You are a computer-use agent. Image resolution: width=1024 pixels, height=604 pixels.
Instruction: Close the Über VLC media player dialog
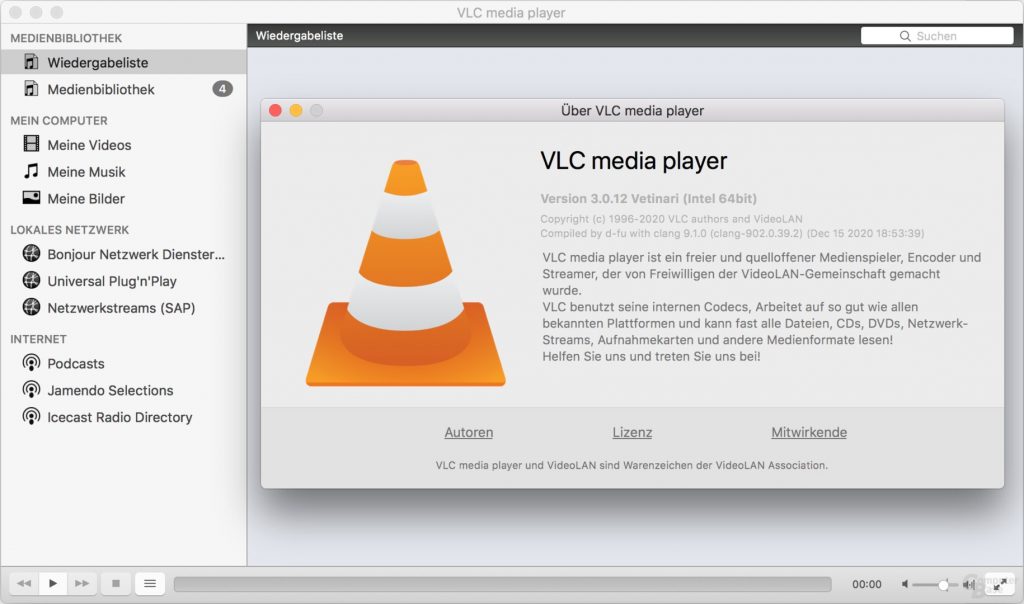point(275,110)
